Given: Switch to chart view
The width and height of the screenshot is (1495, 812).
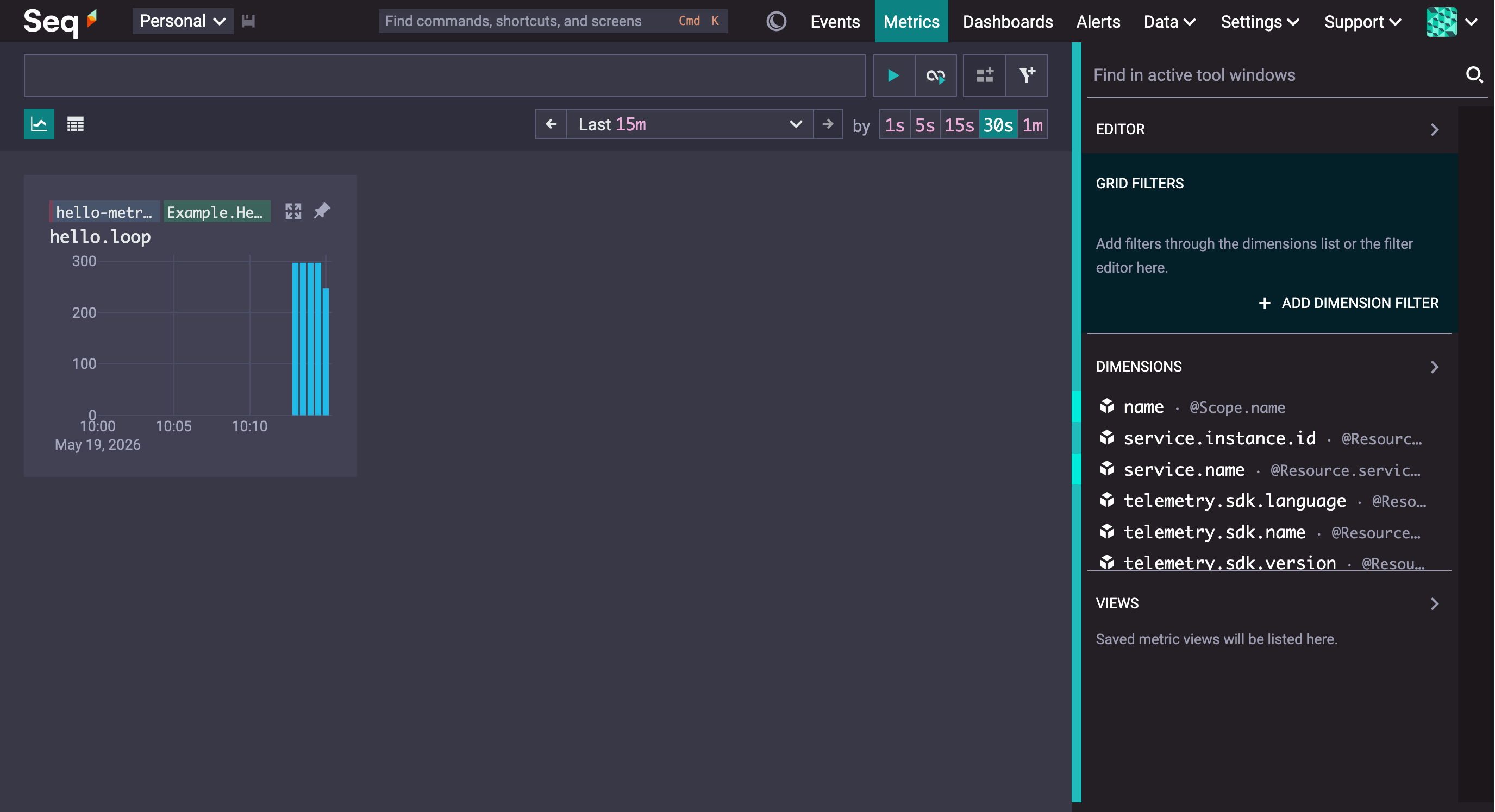Looking at the screenshot, I should (x=39, y=124).
